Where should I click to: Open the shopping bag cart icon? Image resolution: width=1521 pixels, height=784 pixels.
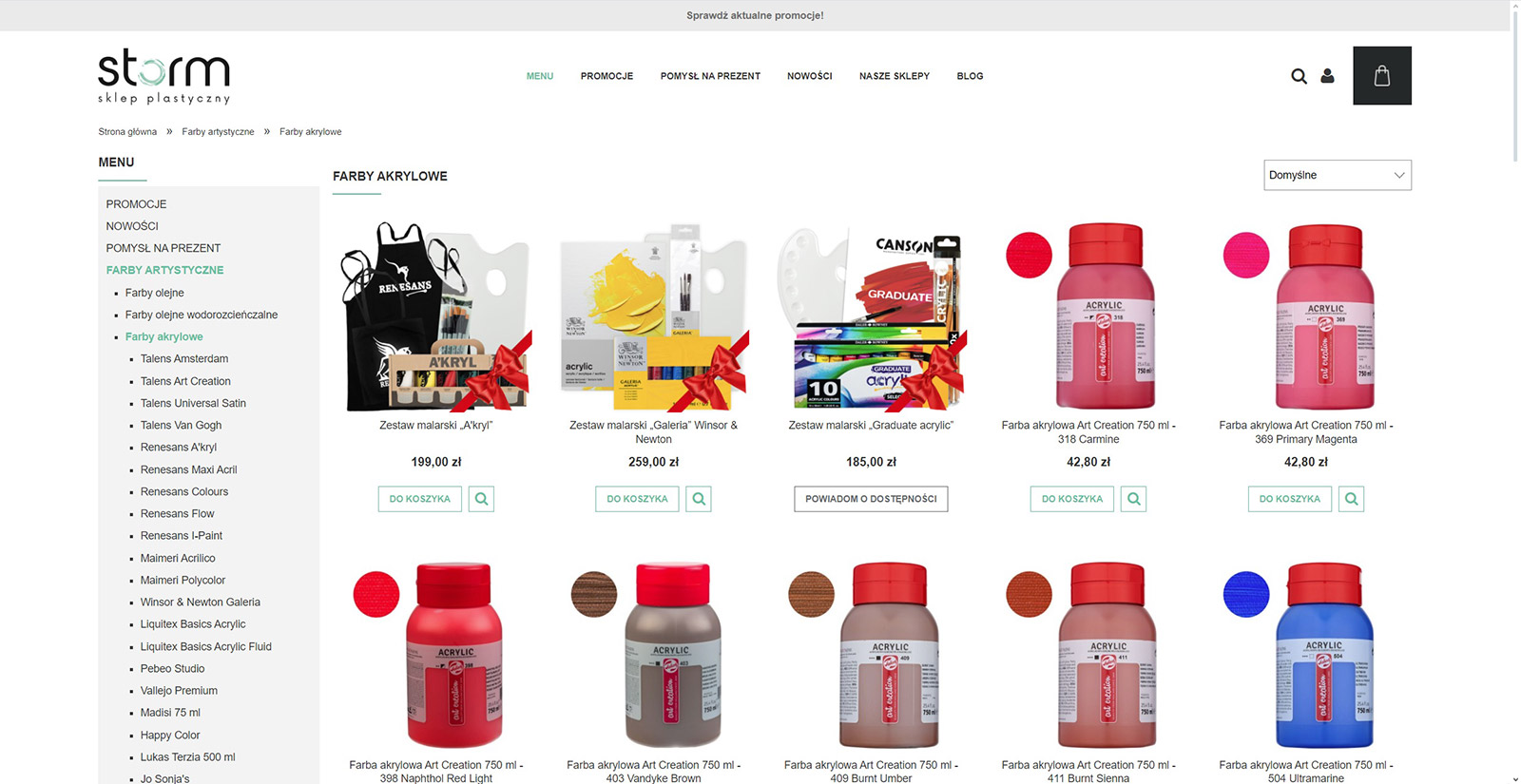click(x=1382, y=76)
